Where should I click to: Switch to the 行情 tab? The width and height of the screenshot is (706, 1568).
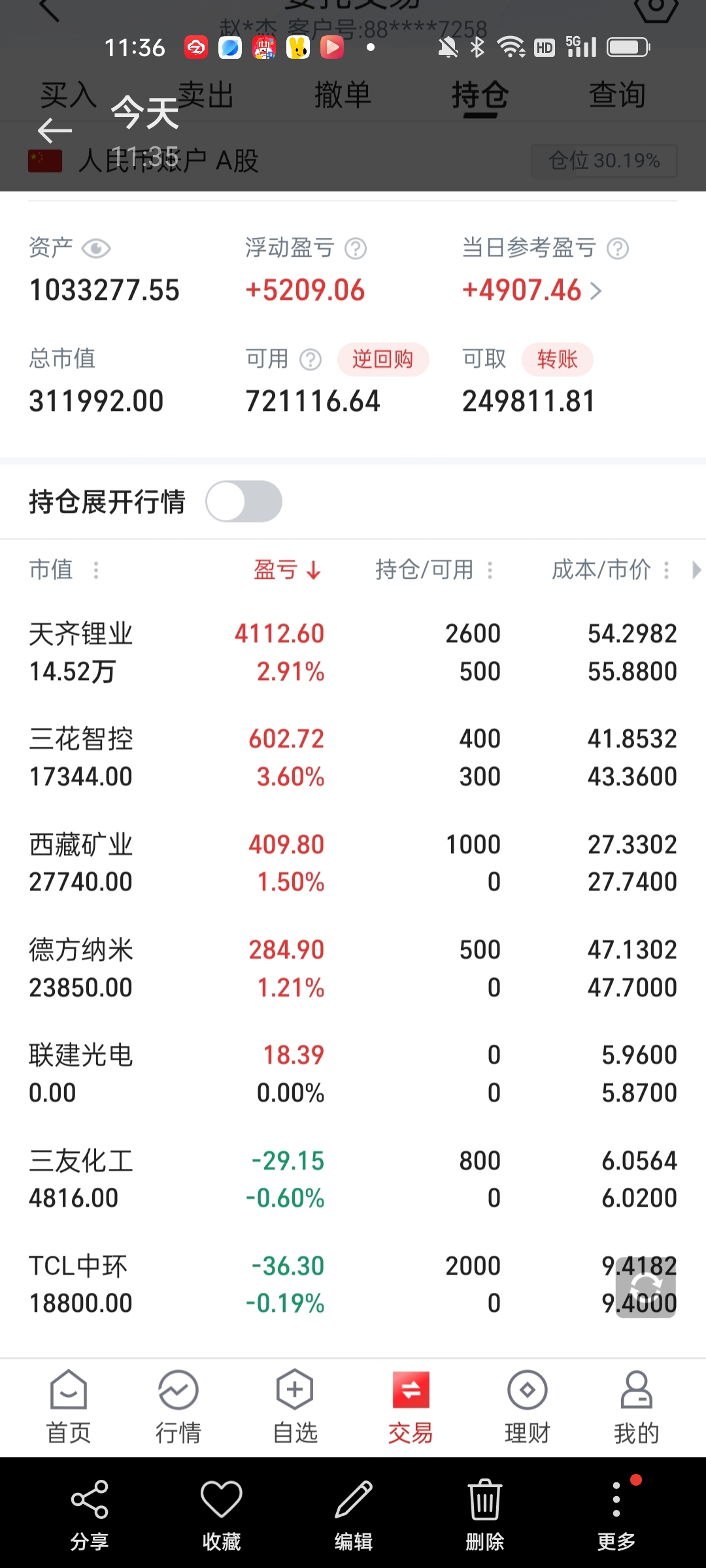click(178, 1406)
